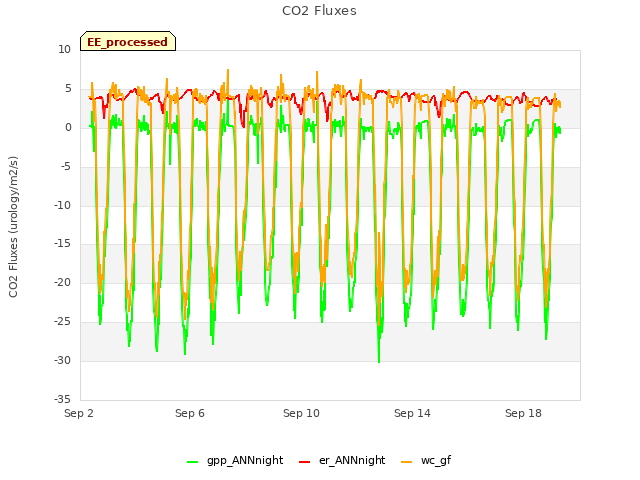
Task: Click the -30 y-axis tick label
Action: (x=62, y=360)
